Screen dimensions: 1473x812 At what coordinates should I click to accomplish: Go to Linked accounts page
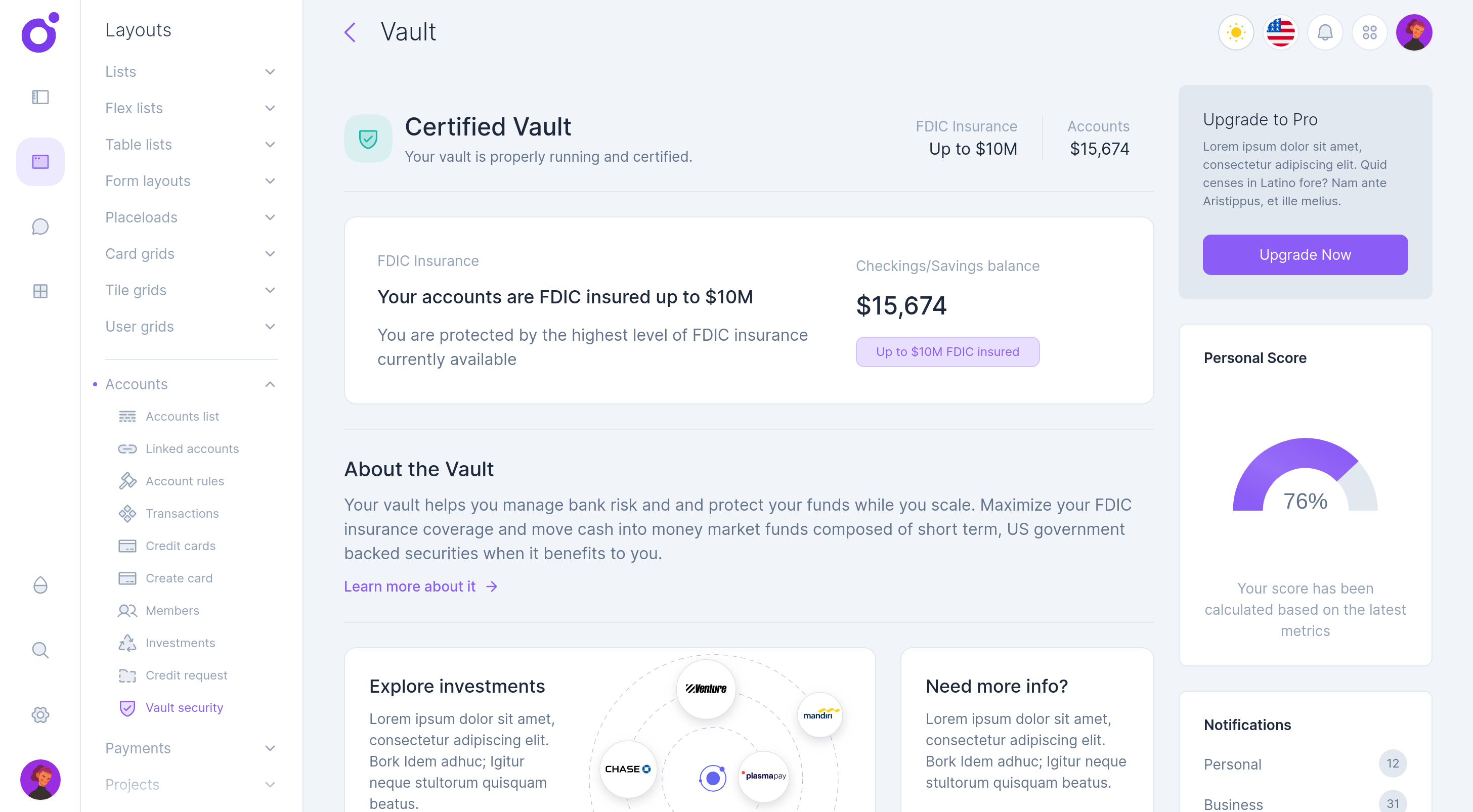click(x=192, y=448)
